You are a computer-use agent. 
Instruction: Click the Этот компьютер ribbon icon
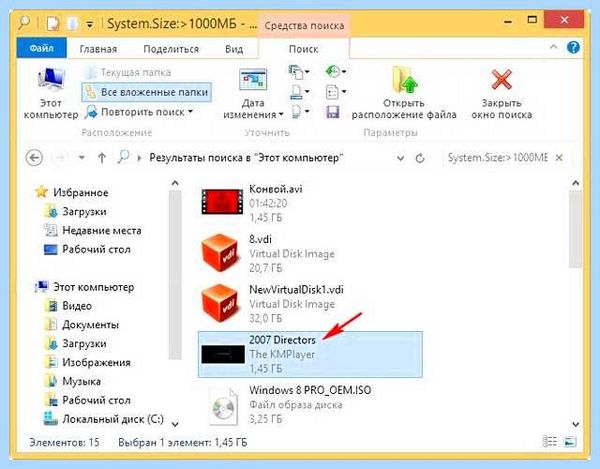(51, 92)
